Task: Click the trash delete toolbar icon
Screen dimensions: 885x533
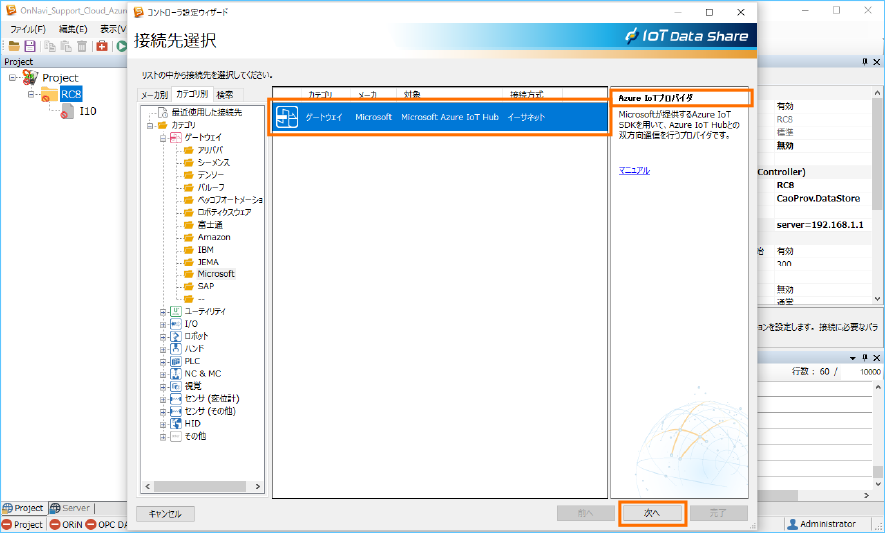Action: click(82, 46)
